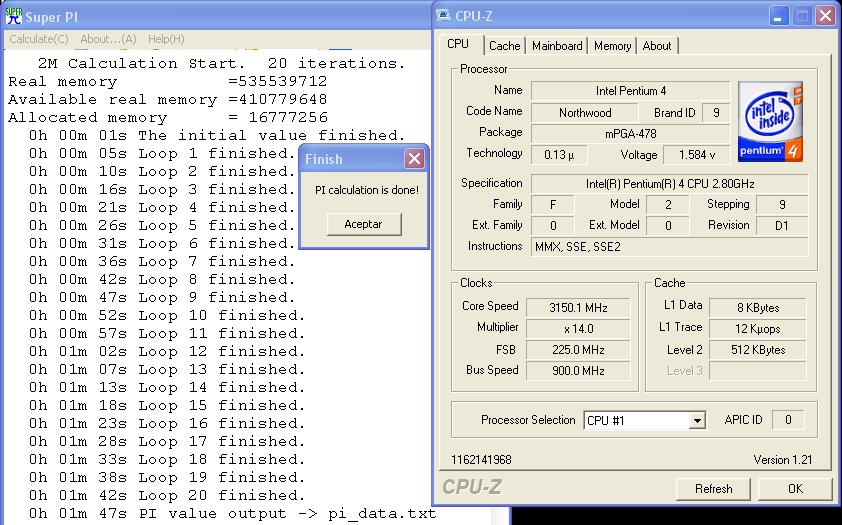This screenshot has height=525, width=842.
Task: Minimize the CPU-Z window
Action: 779,16
